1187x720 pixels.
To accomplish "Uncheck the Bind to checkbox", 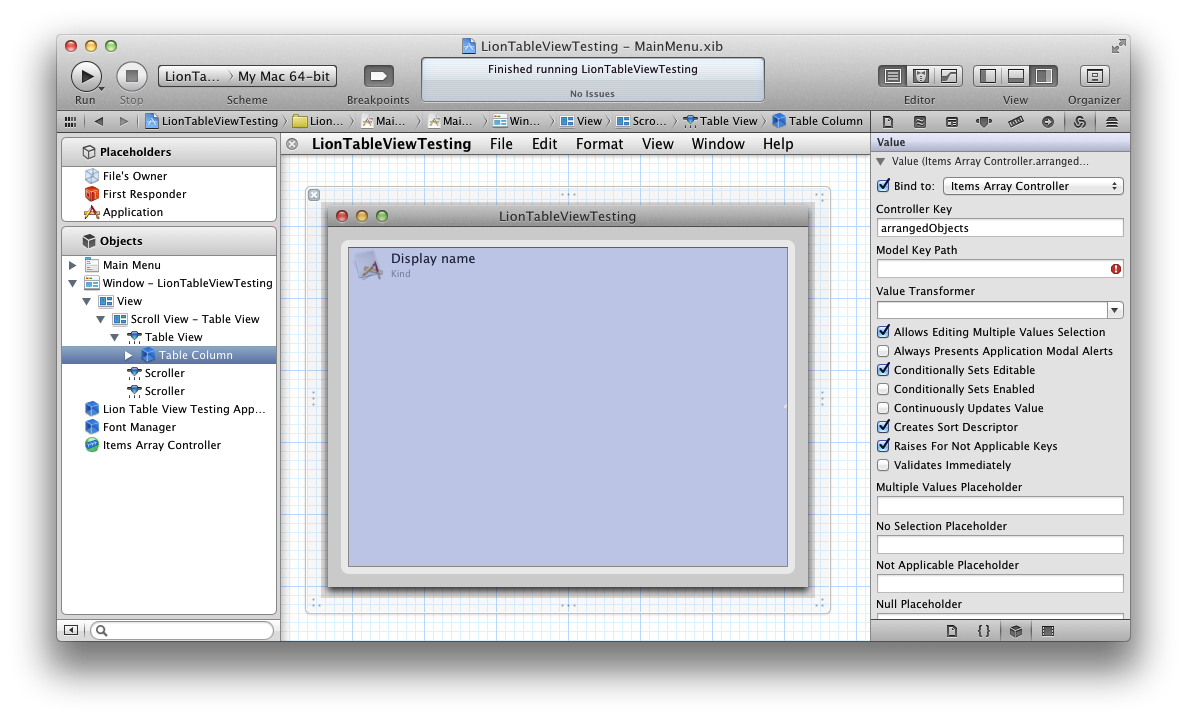I will (x=883, y=185).
